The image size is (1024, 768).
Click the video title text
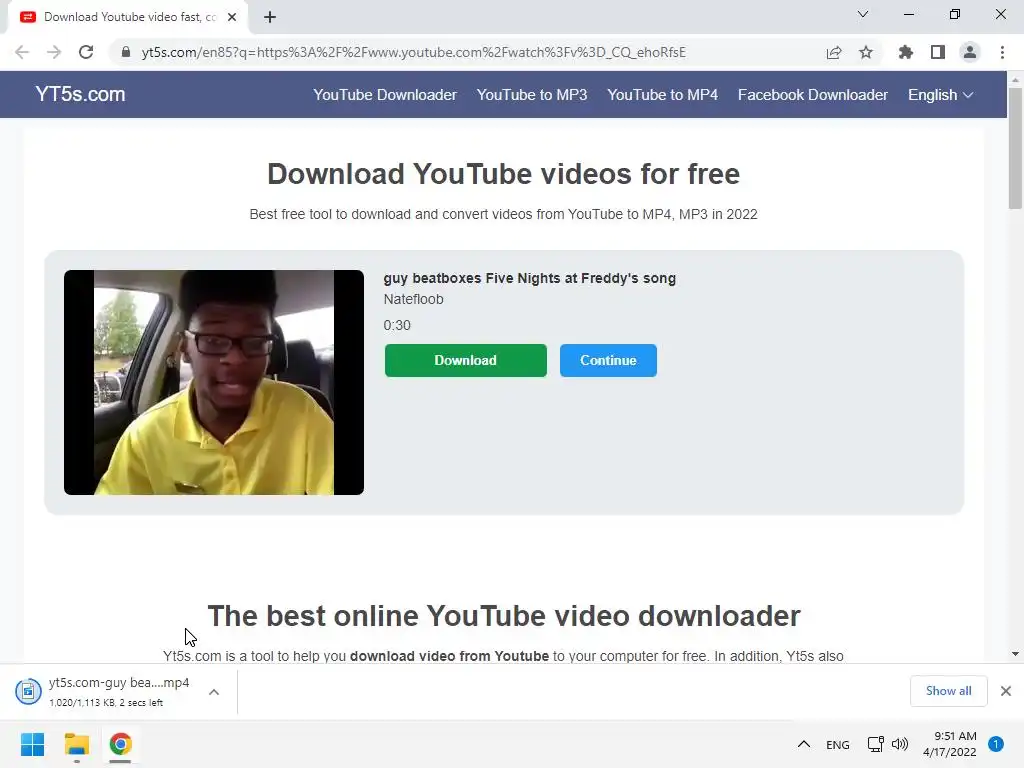click(530, 278)
